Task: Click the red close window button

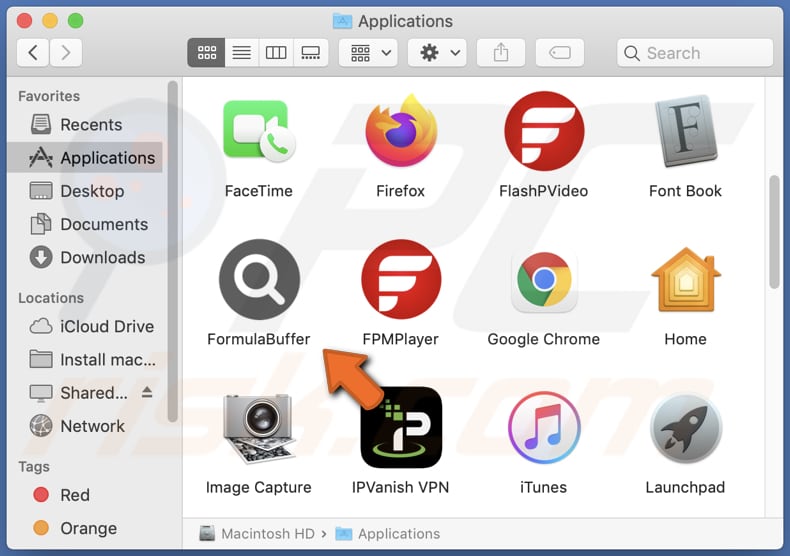Action: (24, 21)
